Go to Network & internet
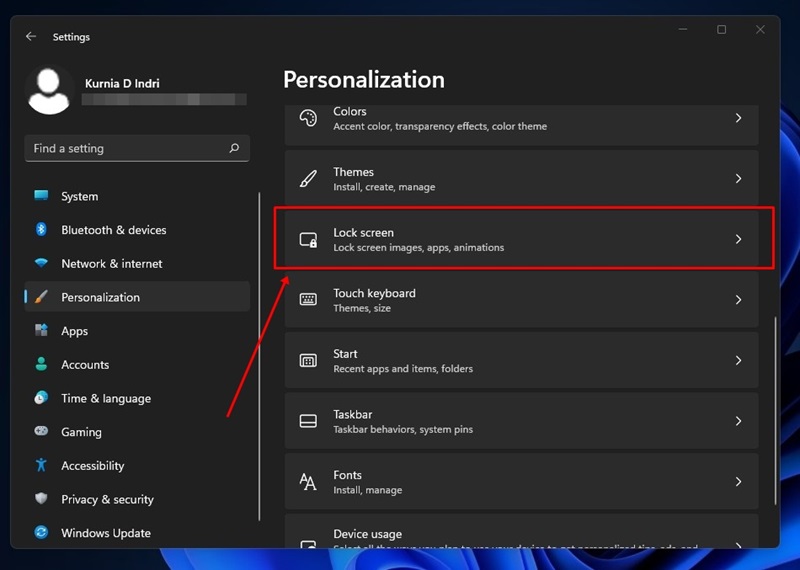This screenshot has width=800, height=570. click(x=112, y=264)
